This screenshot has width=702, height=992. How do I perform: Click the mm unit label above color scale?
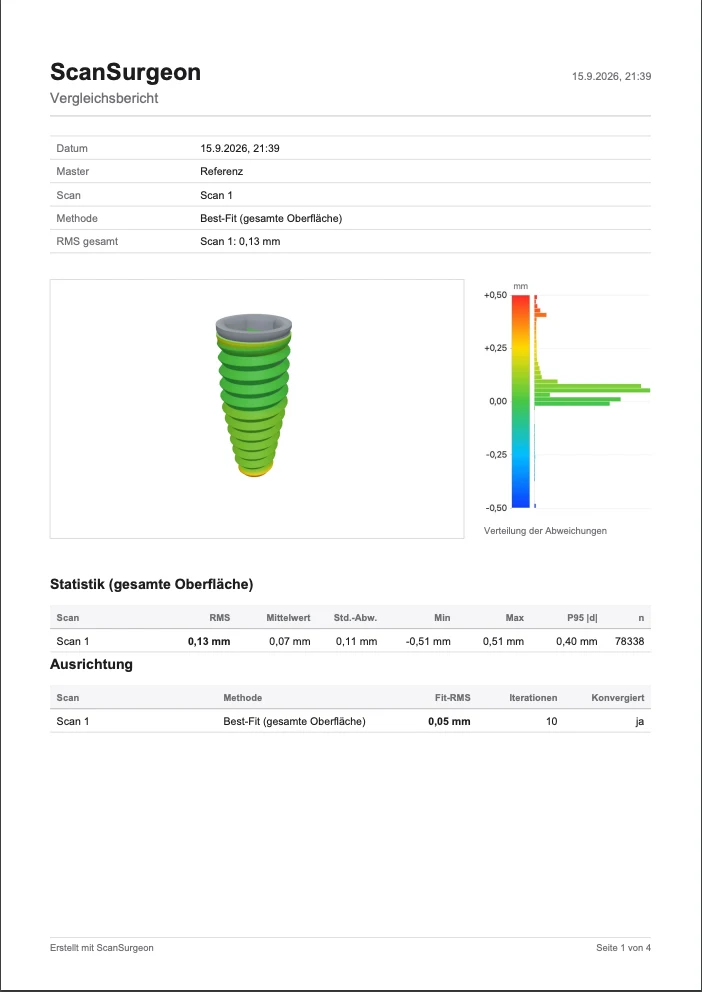[520, 287]
